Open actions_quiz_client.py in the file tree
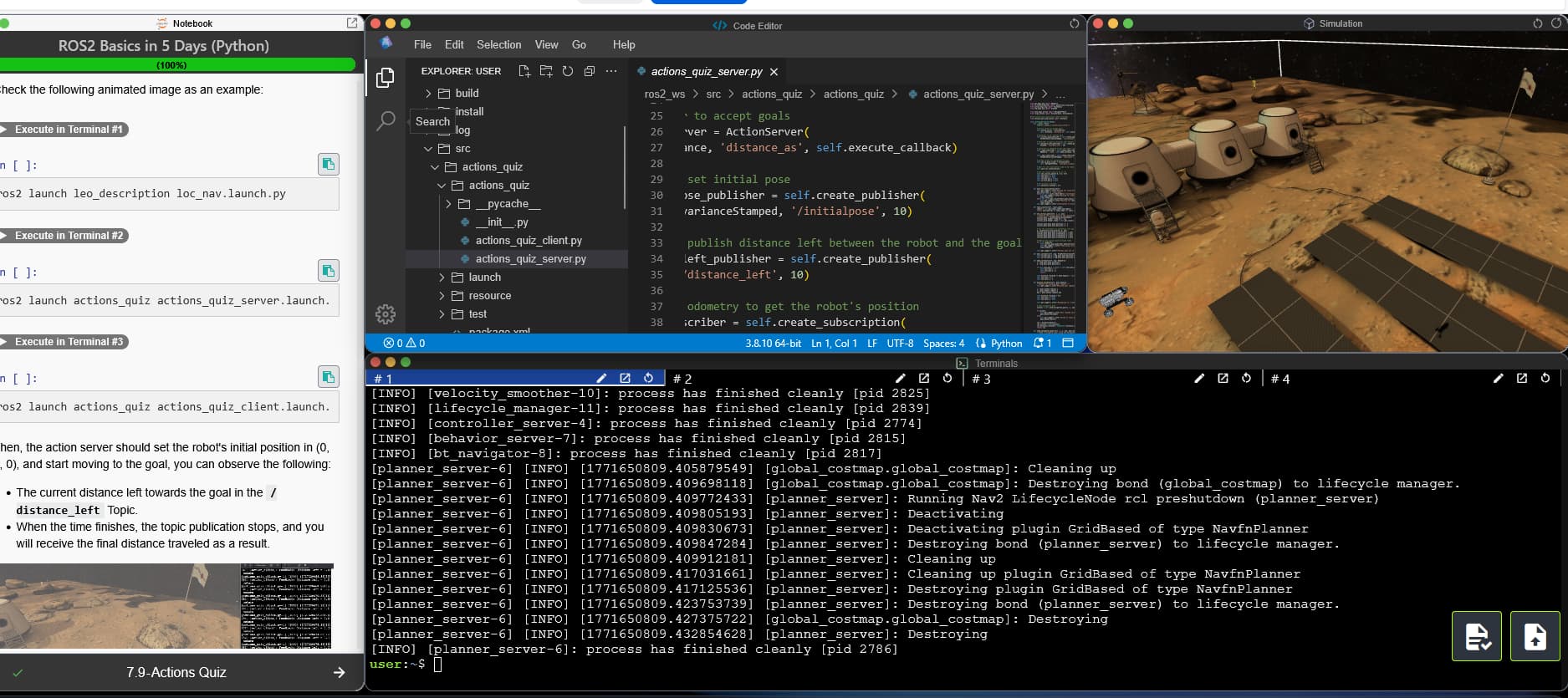This screenshot has width=1568, height=698. coord(529,240)
